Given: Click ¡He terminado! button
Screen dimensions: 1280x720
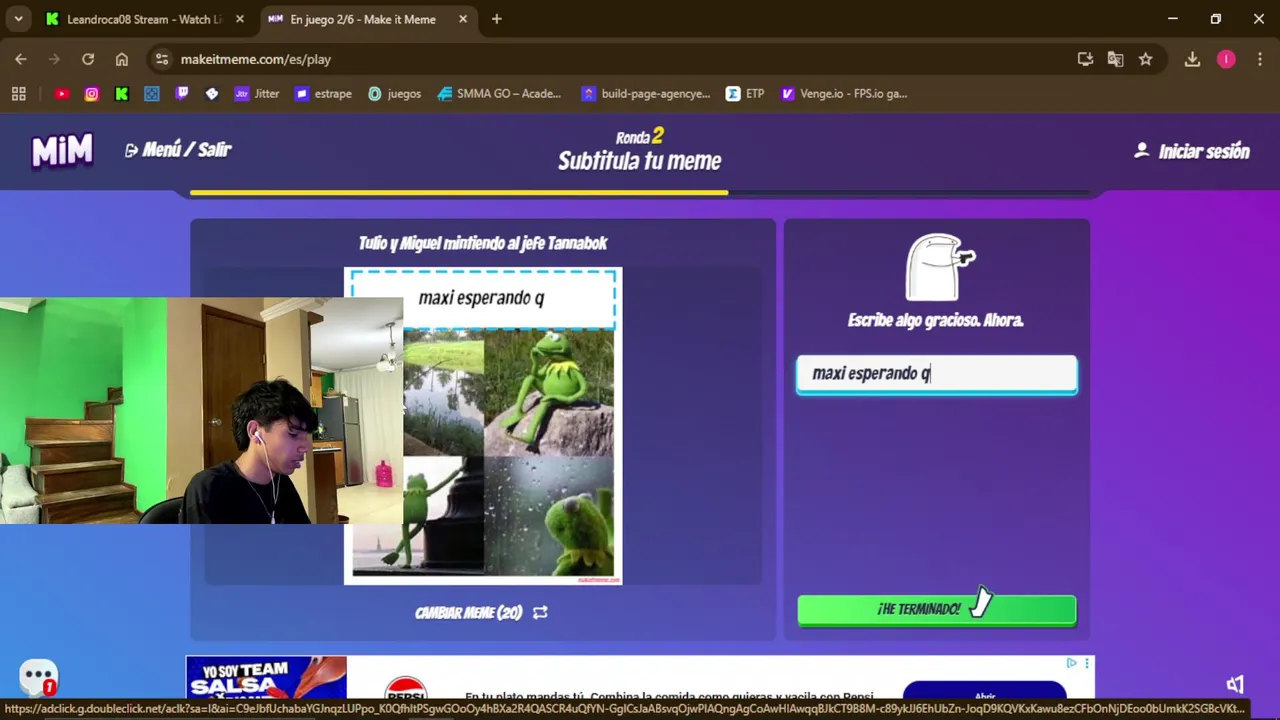Looking at the screenshot, I should (937, 609).
